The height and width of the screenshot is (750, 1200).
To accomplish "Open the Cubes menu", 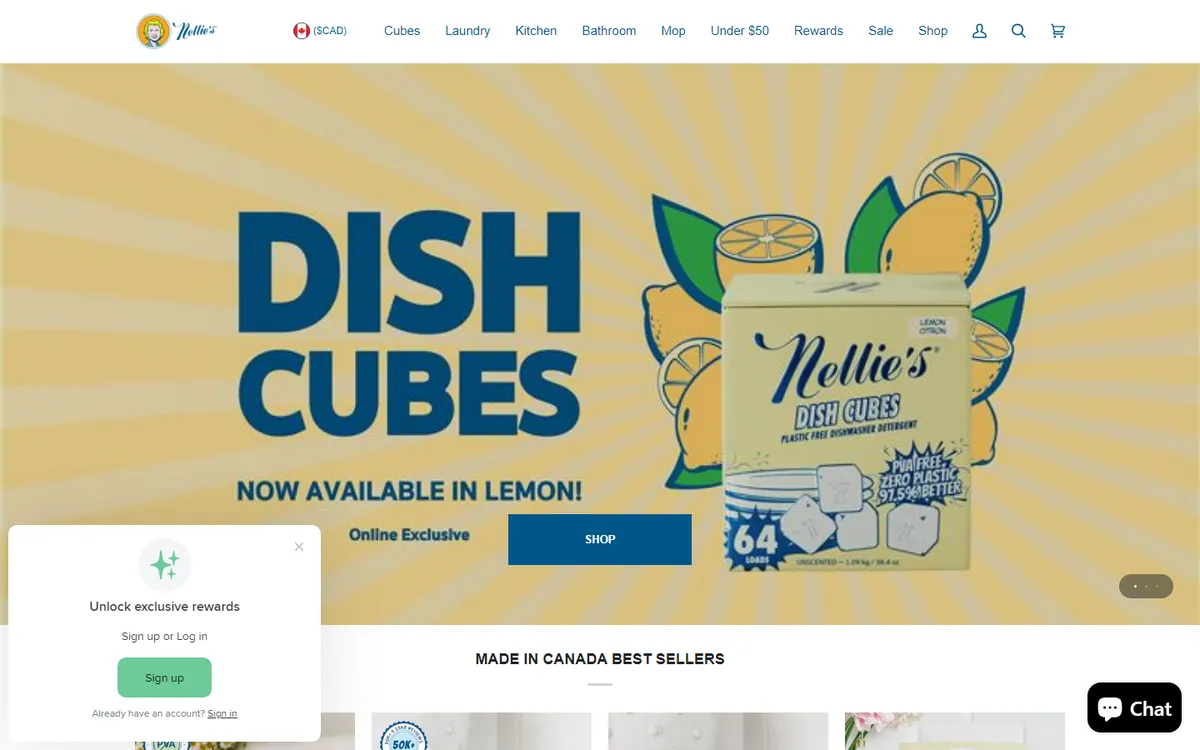I will 402,31.
